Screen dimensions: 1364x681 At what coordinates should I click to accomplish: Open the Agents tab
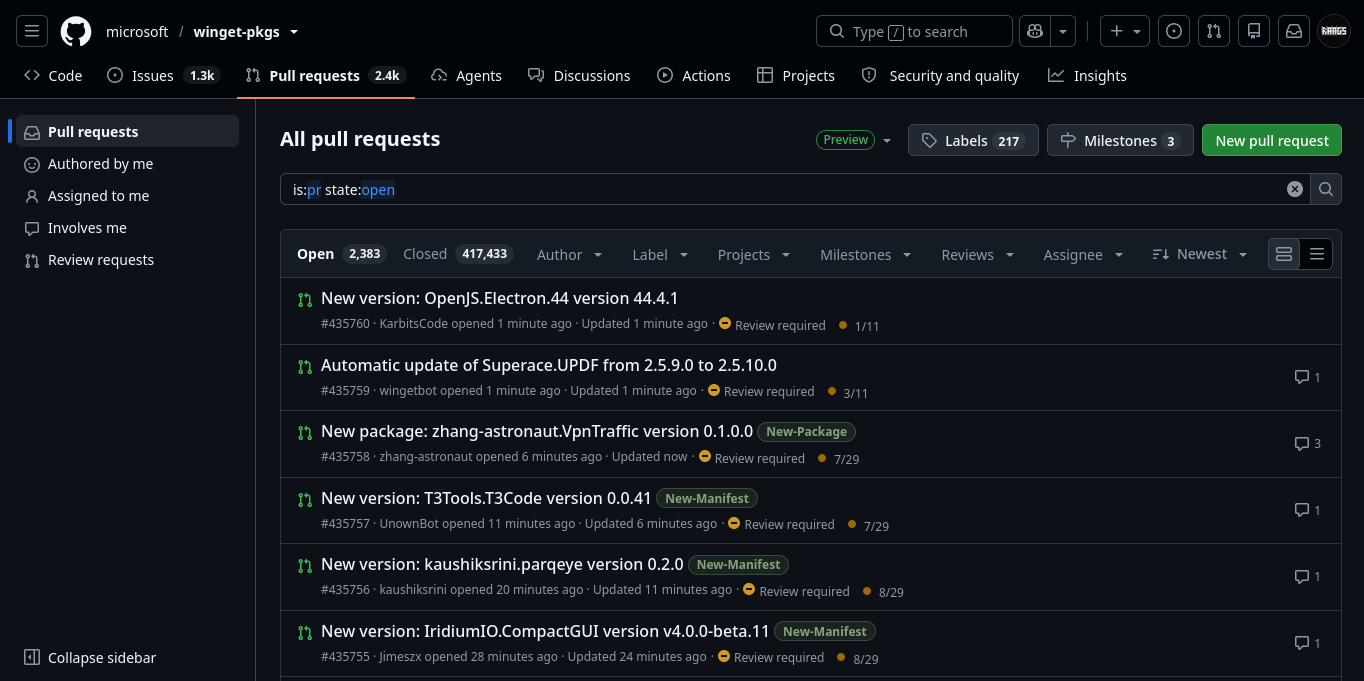(467, 76)
